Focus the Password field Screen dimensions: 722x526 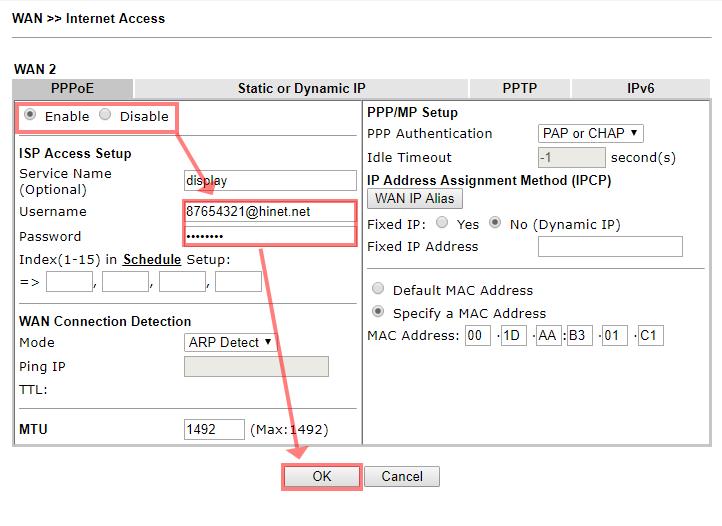tap(270, 236)
